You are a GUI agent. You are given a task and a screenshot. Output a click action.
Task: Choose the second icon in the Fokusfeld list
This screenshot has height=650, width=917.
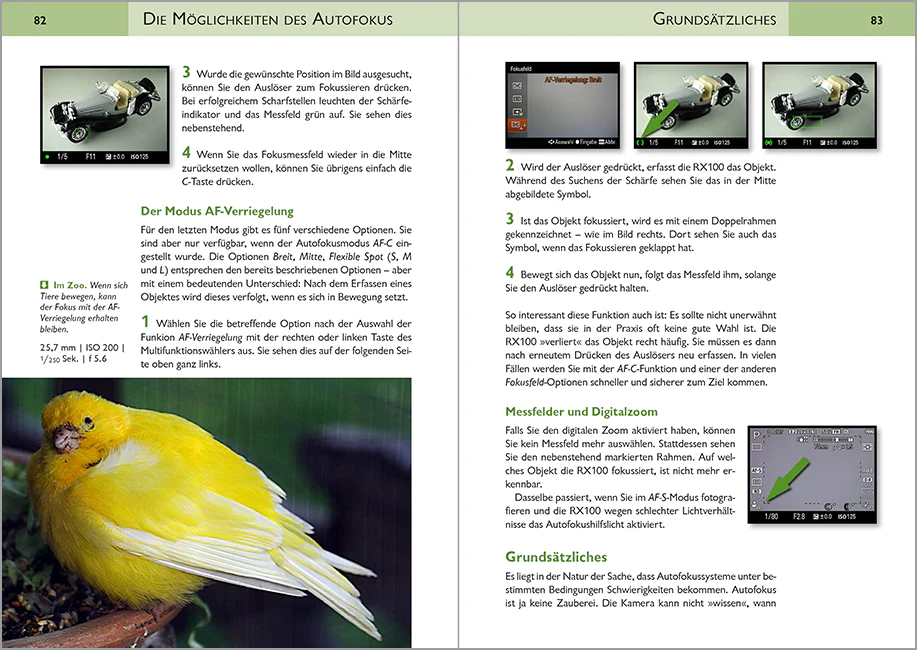point(517,100)
